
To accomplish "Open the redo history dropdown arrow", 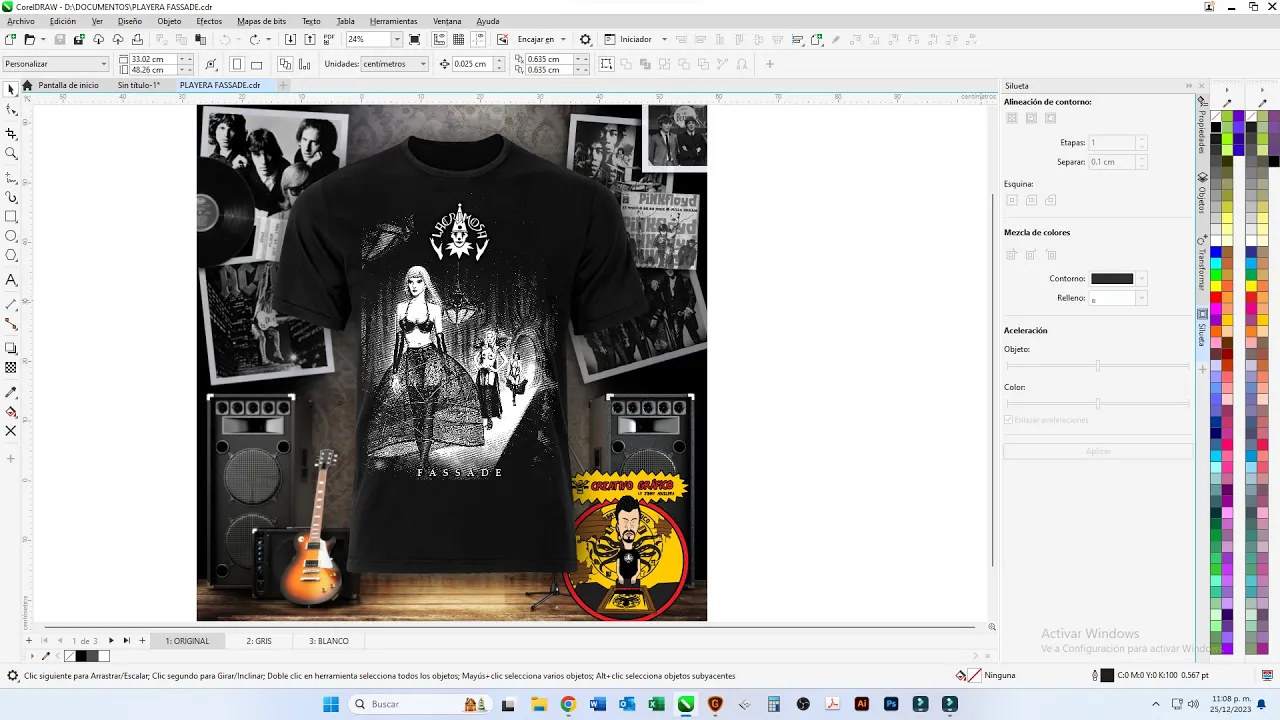I will click(x=269, y=39).
